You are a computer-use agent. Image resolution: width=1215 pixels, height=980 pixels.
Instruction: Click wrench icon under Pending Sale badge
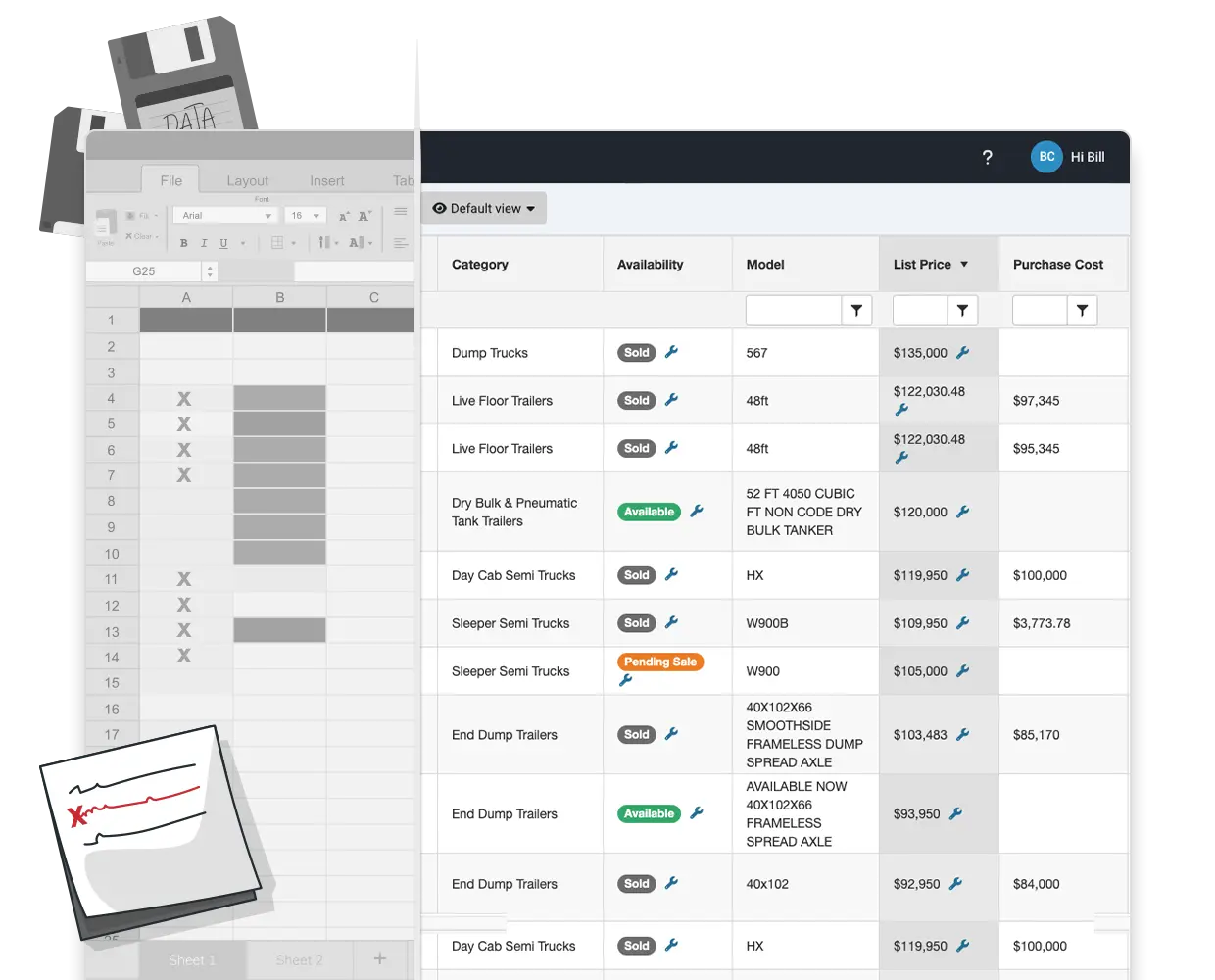[x=625, y=681]
